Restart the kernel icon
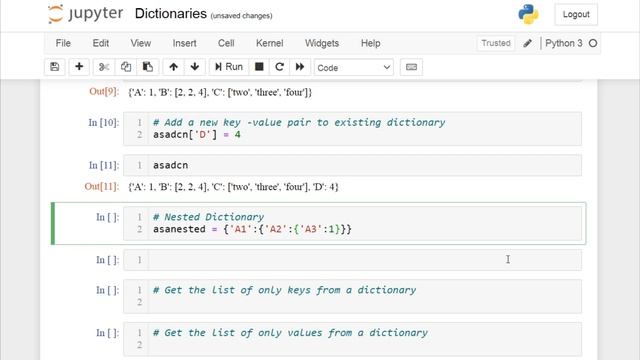 (279, 67)
